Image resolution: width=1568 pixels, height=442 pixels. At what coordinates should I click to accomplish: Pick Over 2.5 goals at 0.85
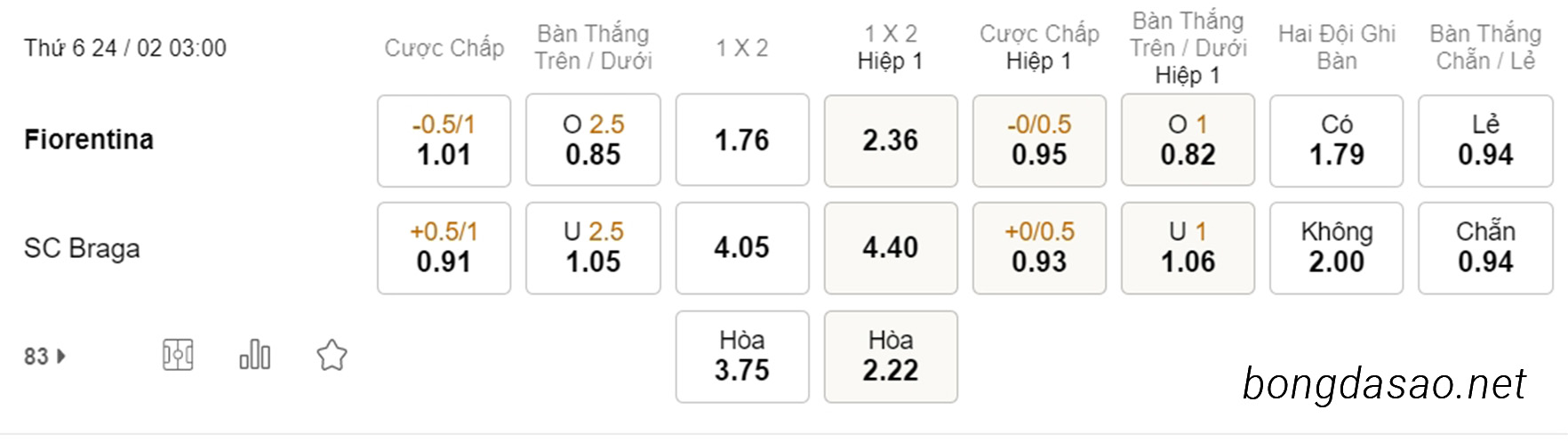[x=593, y=141]
